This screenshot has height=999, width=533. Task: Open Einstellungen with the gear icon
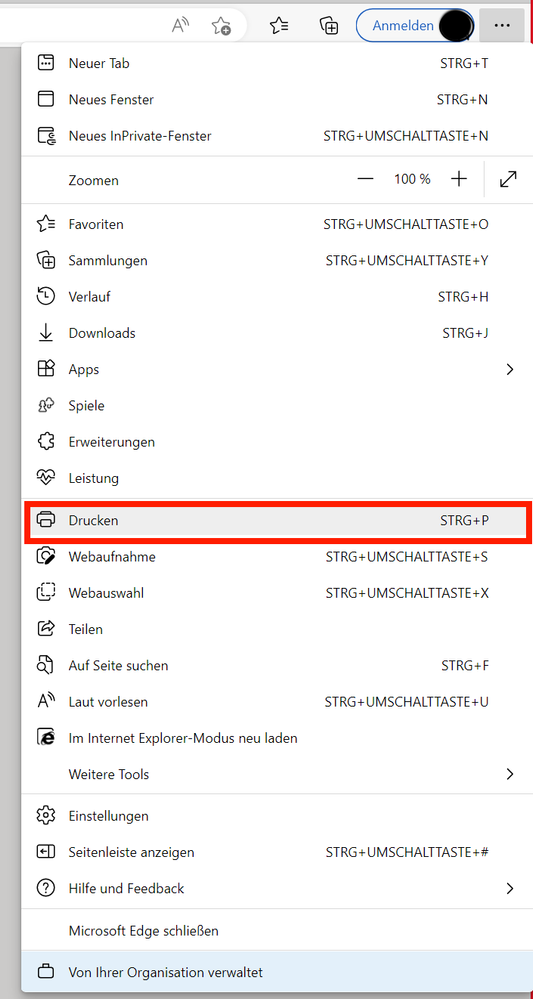46,816
